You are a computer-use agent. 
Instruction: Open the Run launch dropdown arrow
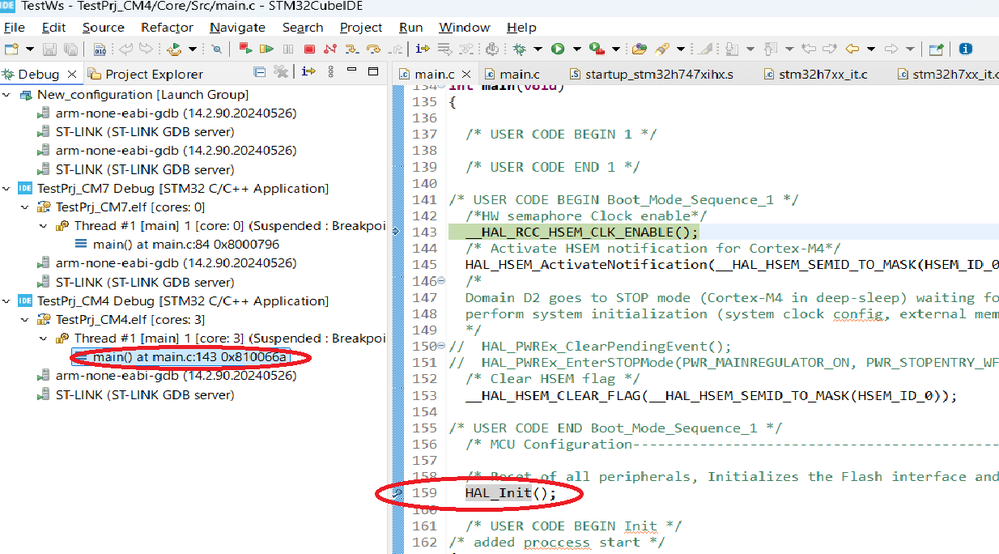click(577, 49)
